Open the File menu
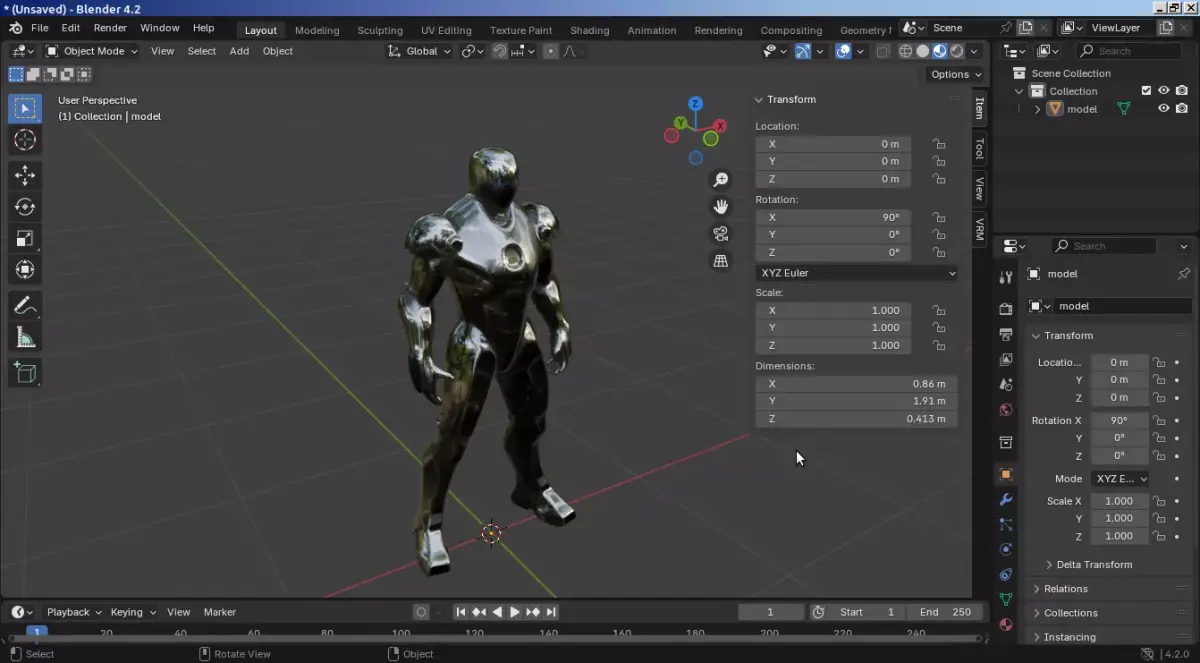This screenshot has width=1200, height=663. [39, 28]
